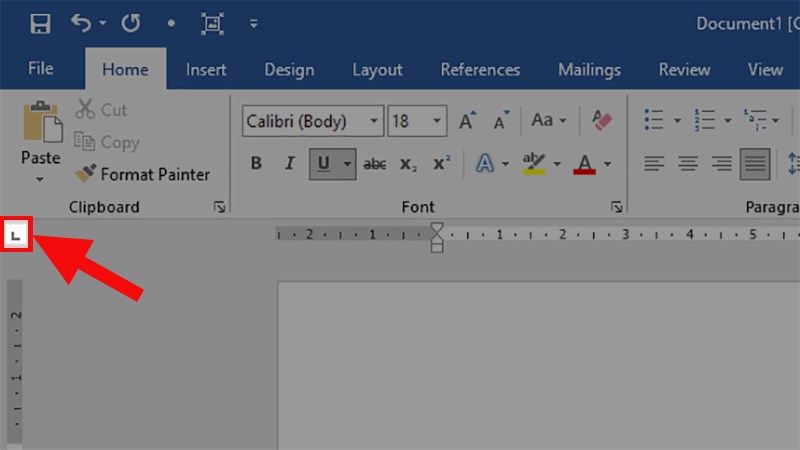Toggle bold formatting
The width and height of the screenshot is (800, 450).
[256, 163]
